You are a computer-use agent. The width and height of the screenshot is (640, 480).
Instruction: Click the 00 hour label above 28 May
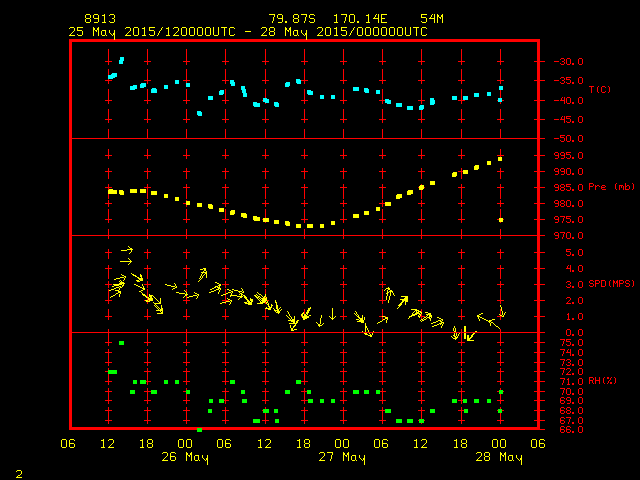point(499,444)
